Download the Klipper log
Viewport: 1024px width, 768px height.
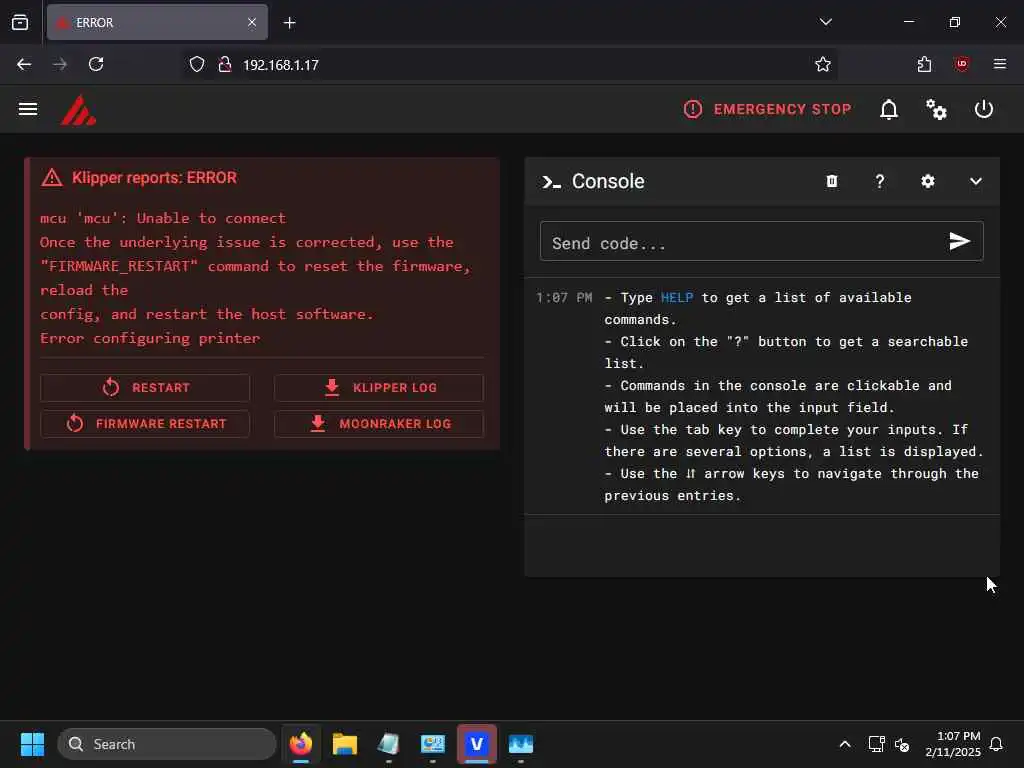[379, 387]
